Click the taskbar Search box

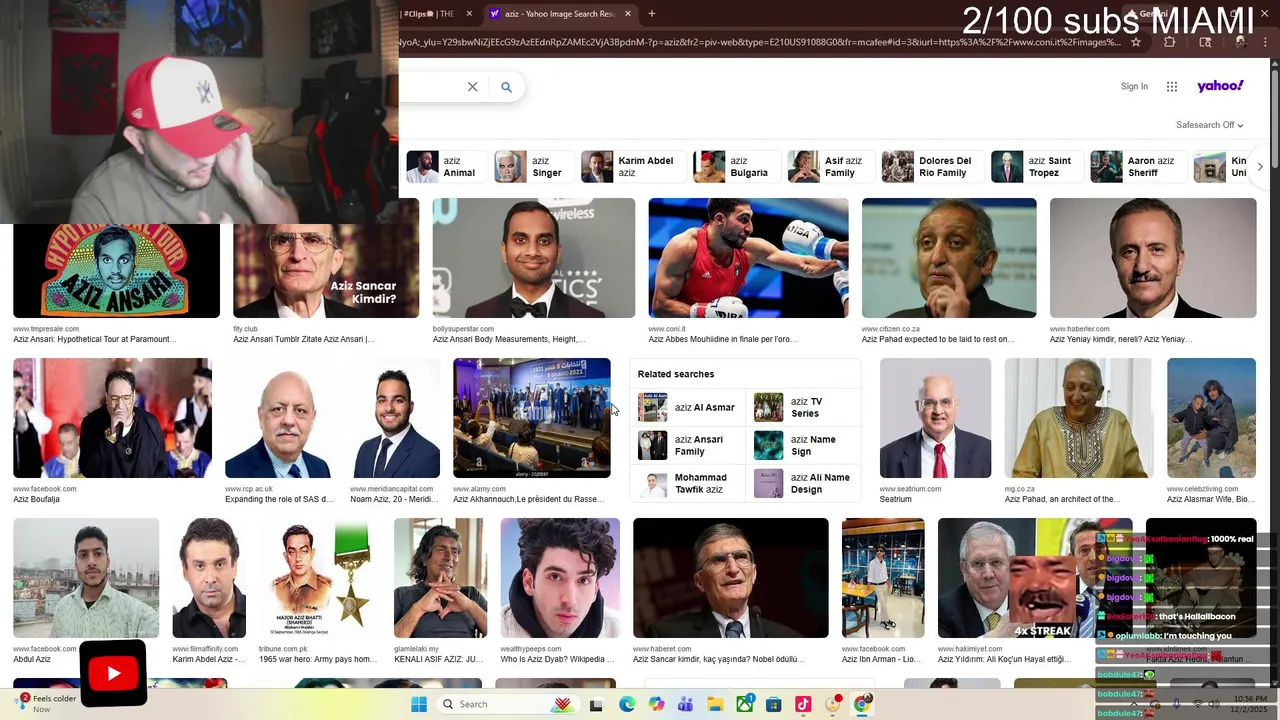(x=507, y=704)
